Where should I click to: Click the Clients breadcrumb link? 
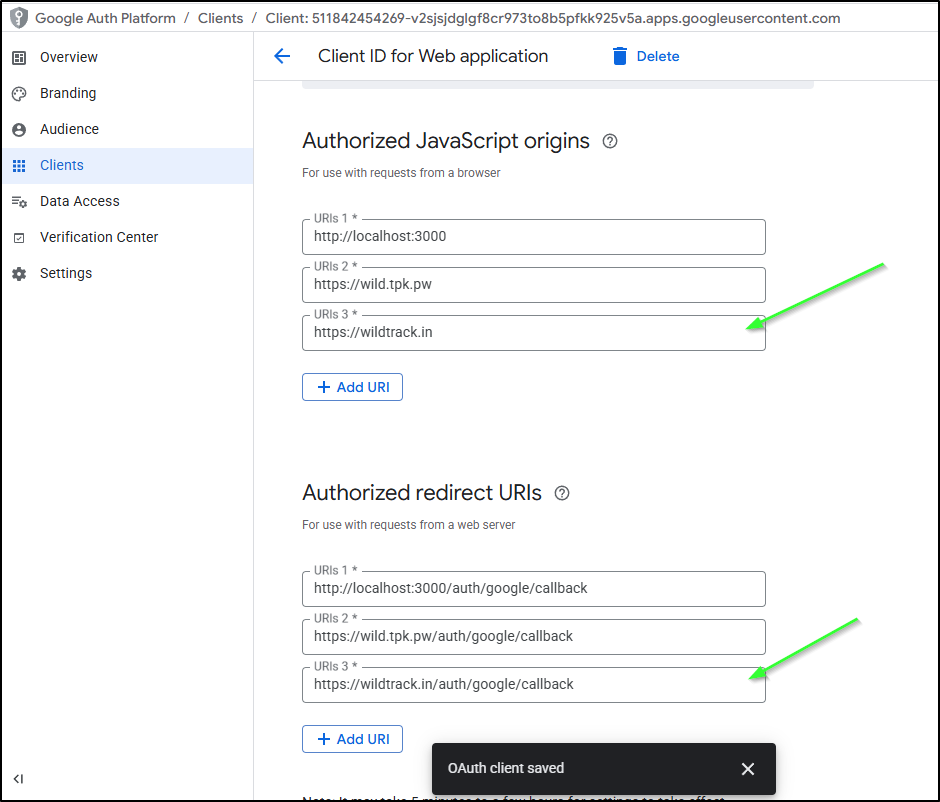tap(219, 18)
